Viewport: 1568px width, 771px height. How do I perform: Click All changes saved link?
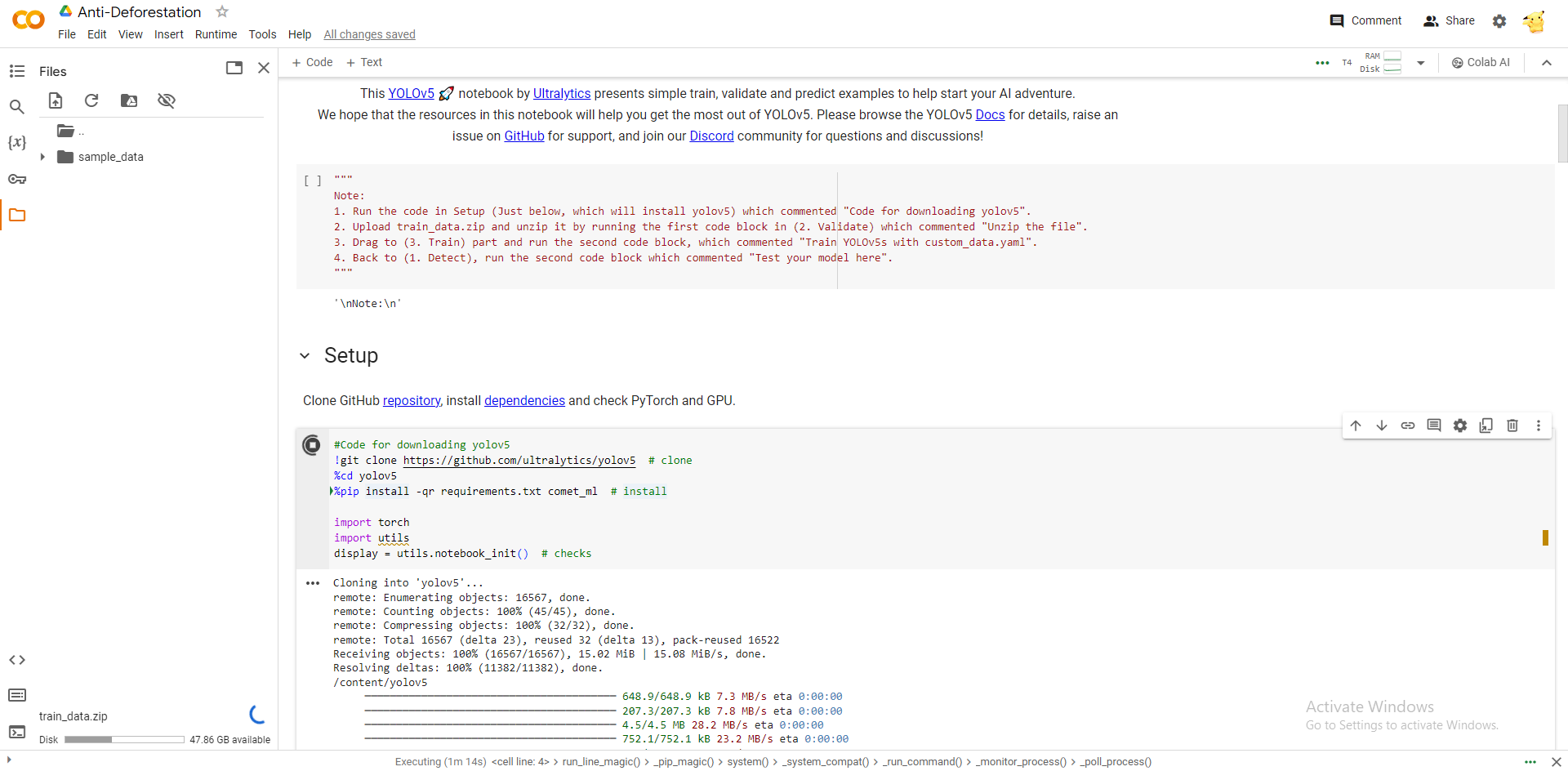point(369,34)
